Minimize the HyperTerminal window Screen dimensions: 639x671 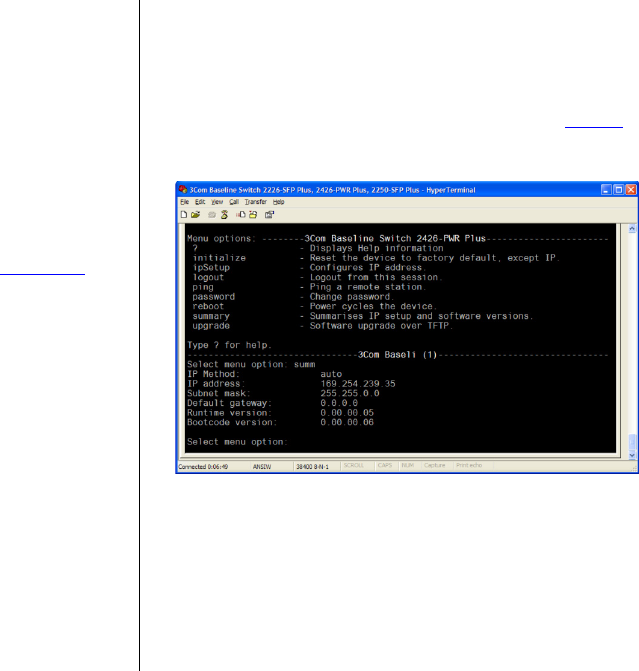coord(606,190)
